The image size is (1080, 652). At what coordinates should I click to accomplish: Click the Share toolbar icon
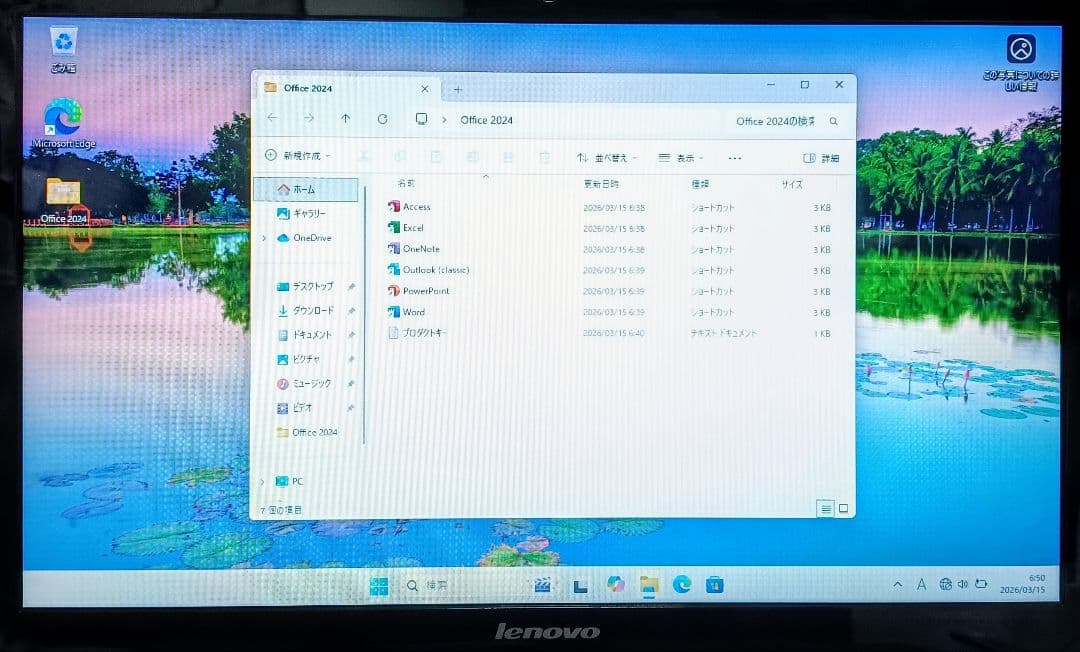coord(508,157)
